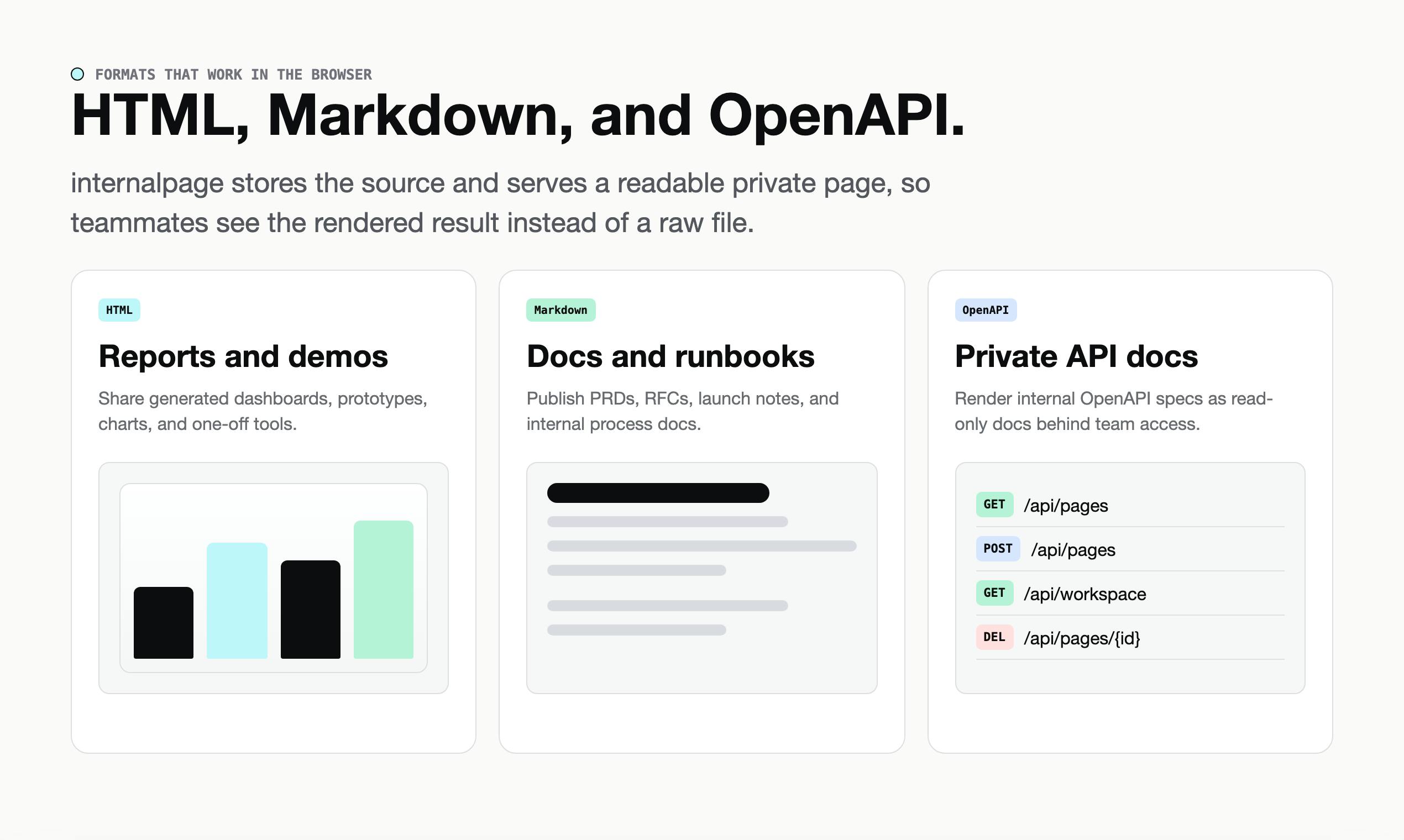Click the 'Render internal OpenAPI specs' description
This screenshot has height=840, width=1404.
pos(1114,411)
